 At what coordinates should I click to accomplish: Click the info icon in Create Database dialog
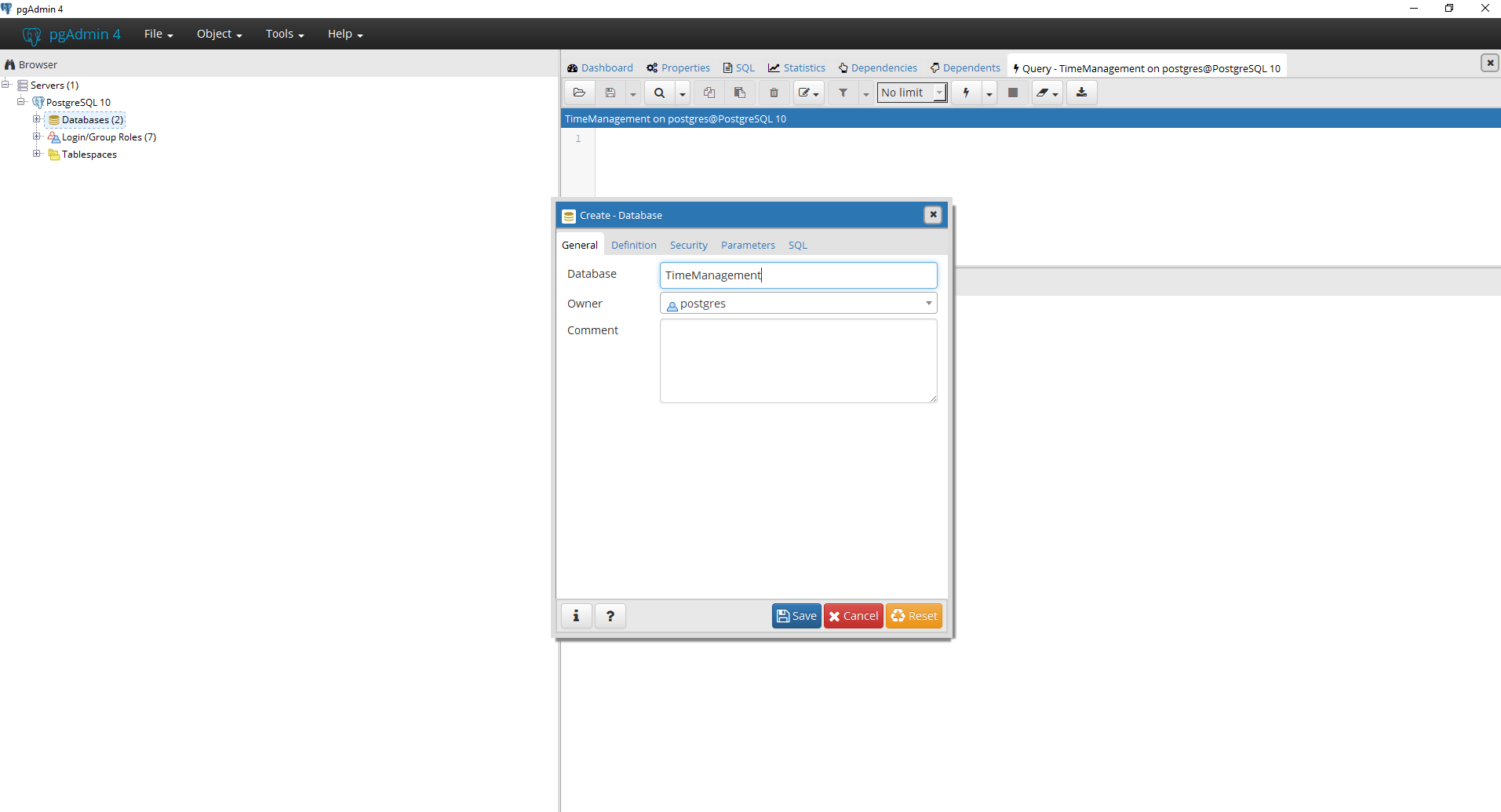576,616
